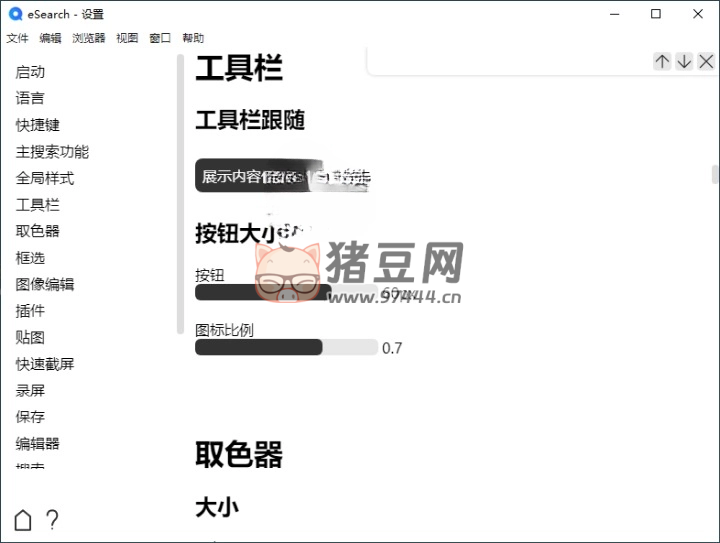Image resolution: width=720 pixels, height=543 pixels.
Task: Close the find bar with the X icon
Action: 706,61
